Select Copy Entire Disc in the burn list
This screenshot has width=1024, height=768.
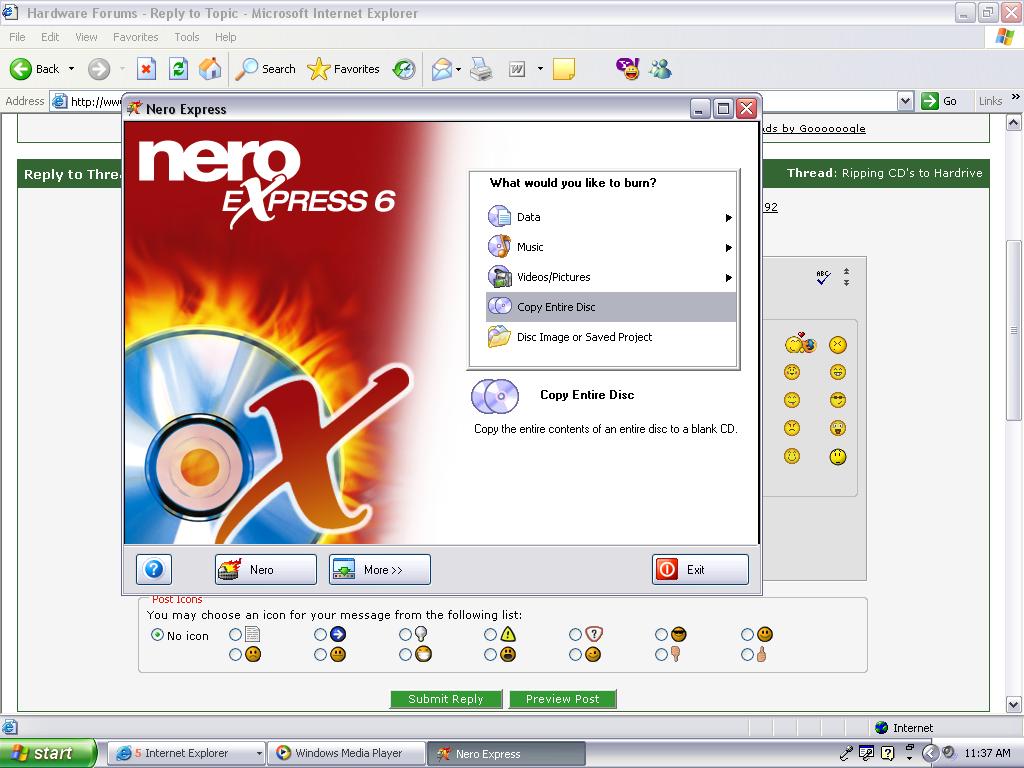(611, 307)
